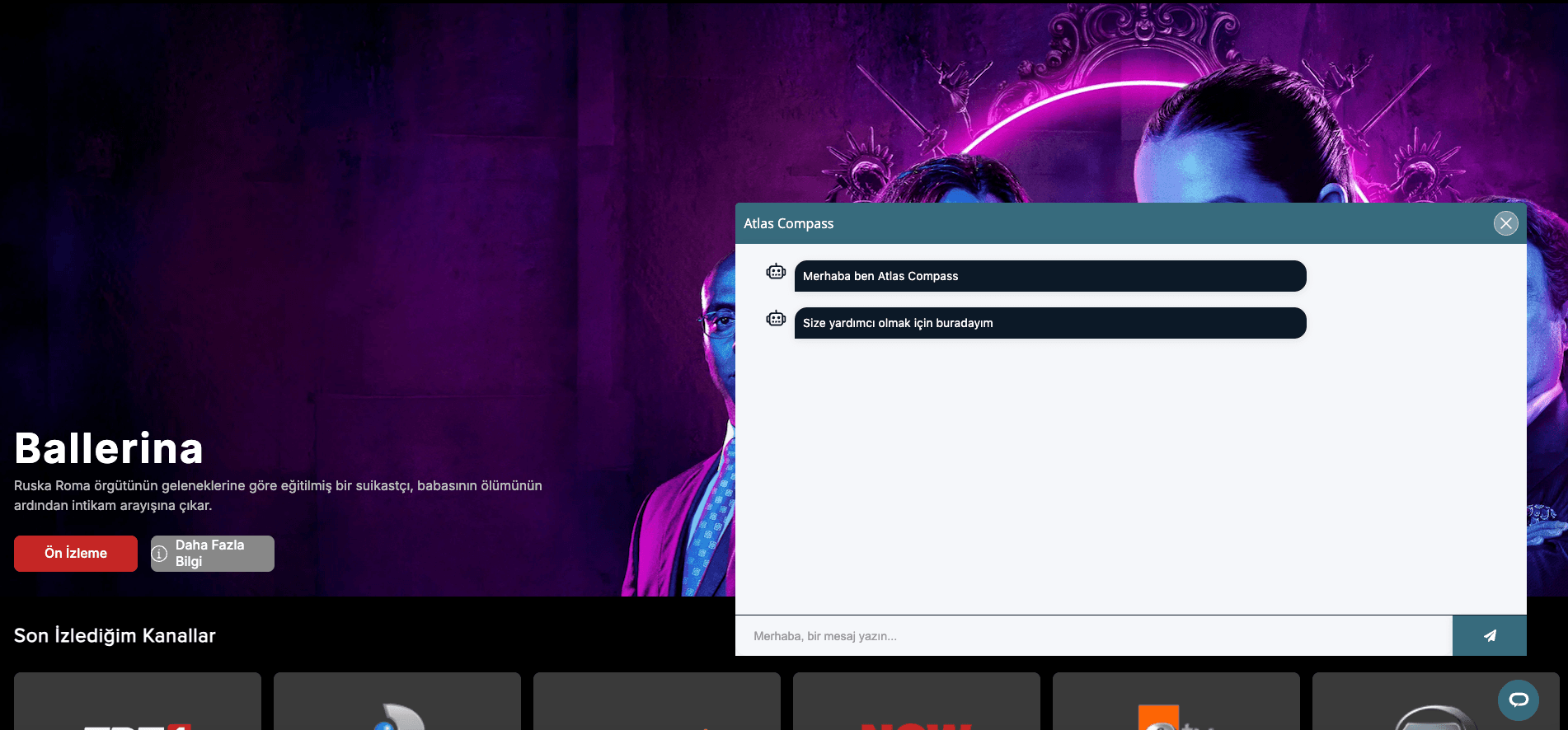Open the orange tv logo channel card
The image size is (1568, 730).
coord(1176,702)
